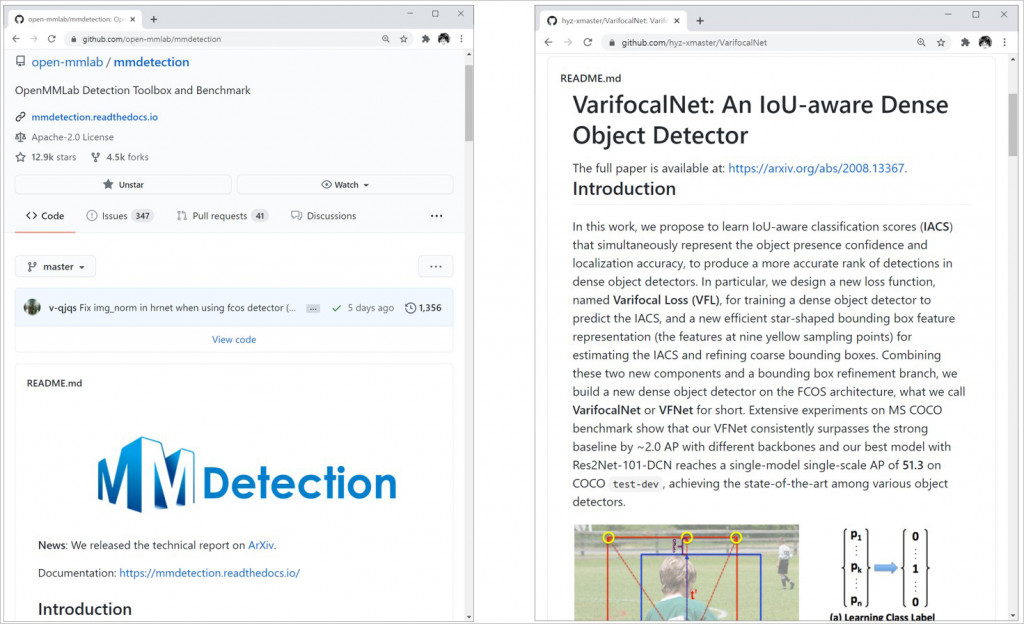
Task: Open https://mmdetection.readthedocs.io/ documentation link
Action: pyautogui.click(x=210, y=573)
